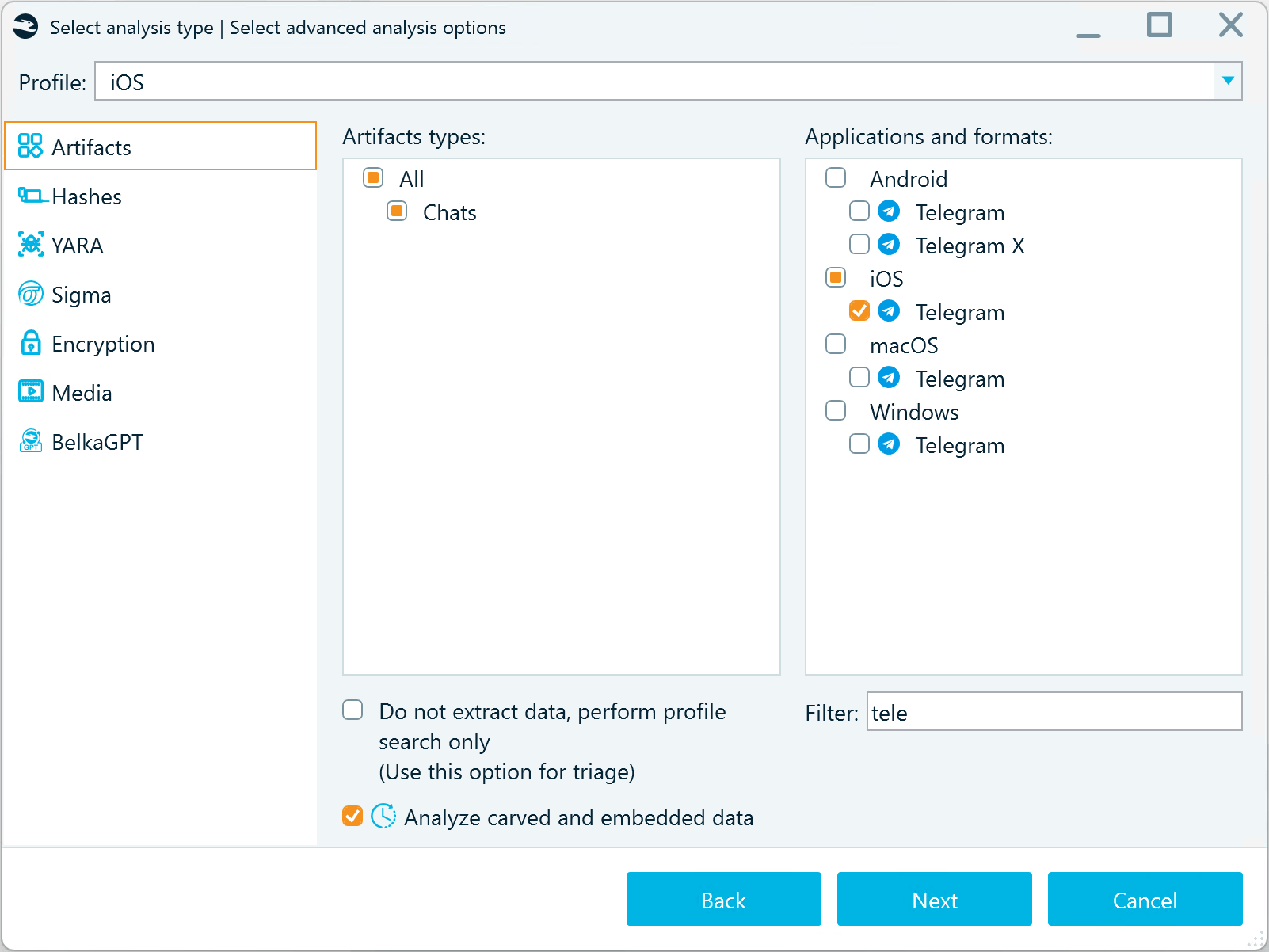Click the clock icon beside carved data option
This screenshot has height=952, width=1269.
383,817
